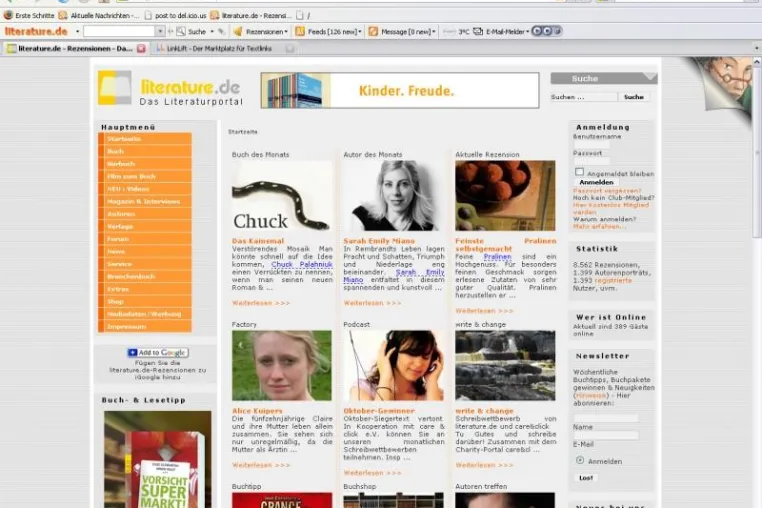This screenshot has height=508, width=762.
Task: Open Startseite in the Hauptmenü
Action: (145, 139)
